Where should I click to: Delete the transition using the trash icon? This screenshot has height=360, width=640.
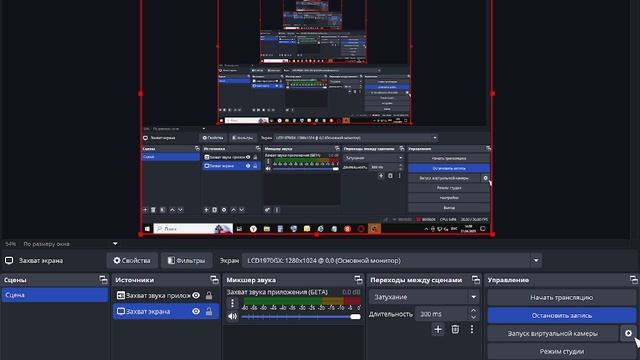click(455, 329)
